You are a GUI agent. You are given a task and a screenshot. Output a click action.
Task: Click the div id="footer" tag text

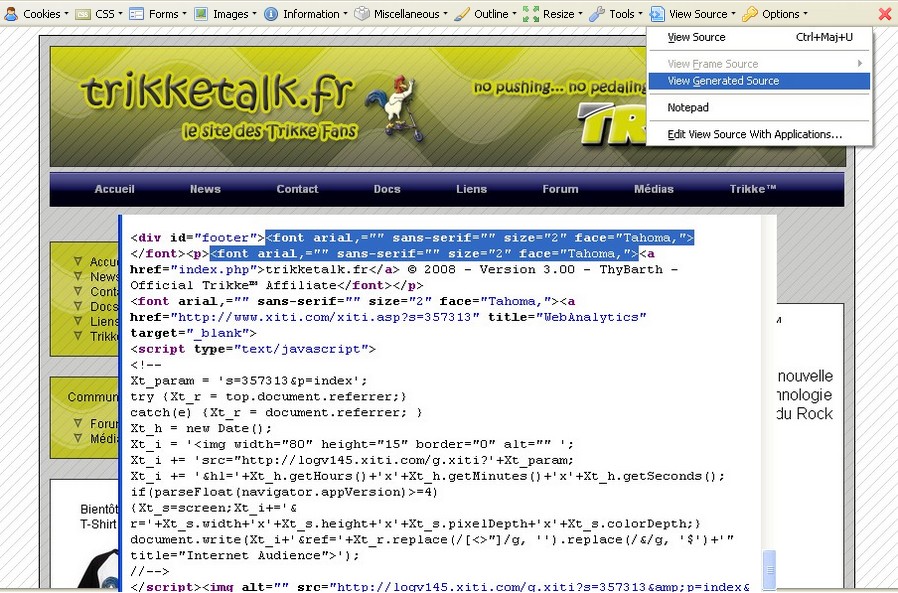click(198, 238)
